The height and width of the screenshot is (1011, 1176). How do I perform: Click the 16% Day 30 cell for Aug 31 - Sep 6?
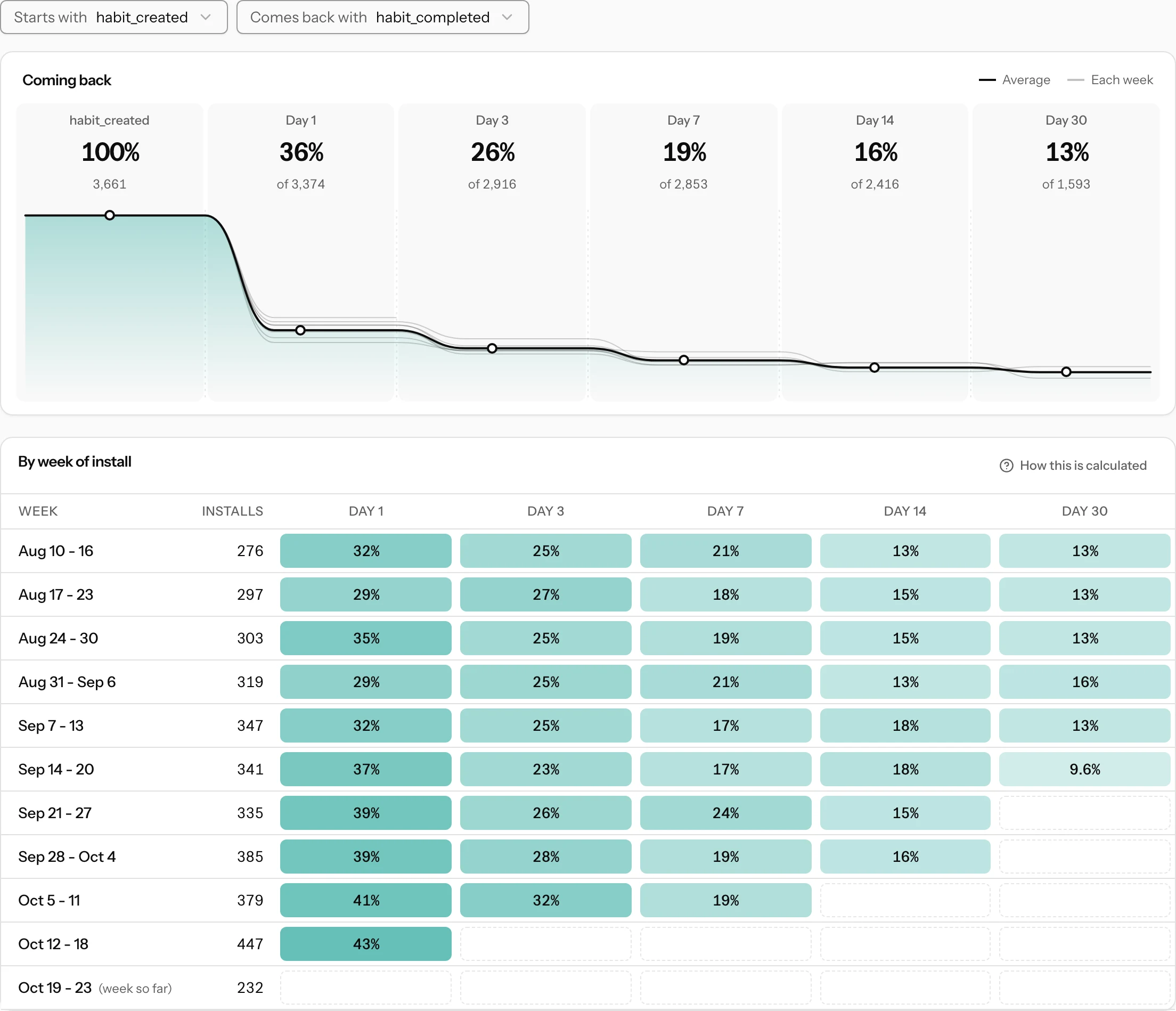click(x=1084, y=682)
